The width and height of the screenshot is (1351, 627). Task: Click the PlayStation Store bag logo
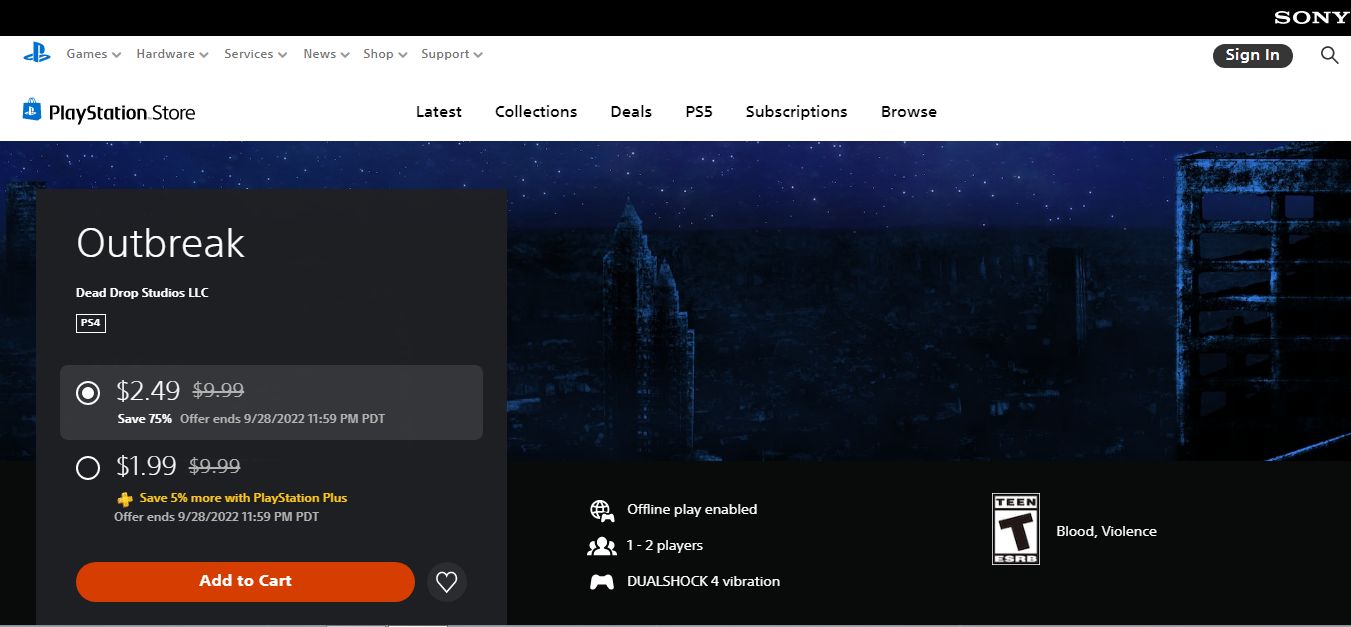(x=32, y=110)
